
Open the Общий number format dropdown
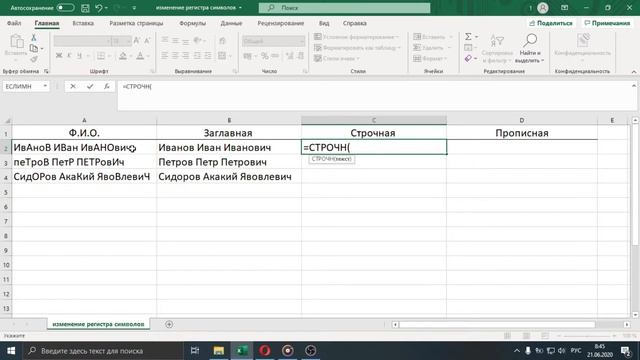(x=273, y=41)
